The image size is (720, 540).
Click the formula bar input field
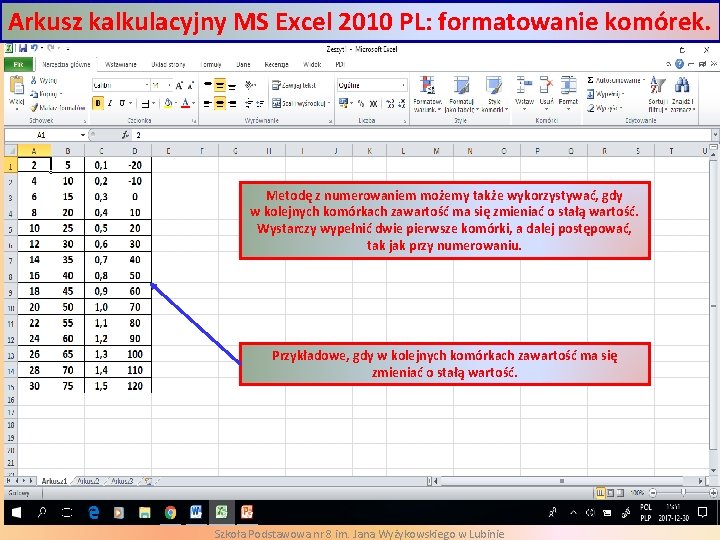pyautogui.click(x=420, y=135)
